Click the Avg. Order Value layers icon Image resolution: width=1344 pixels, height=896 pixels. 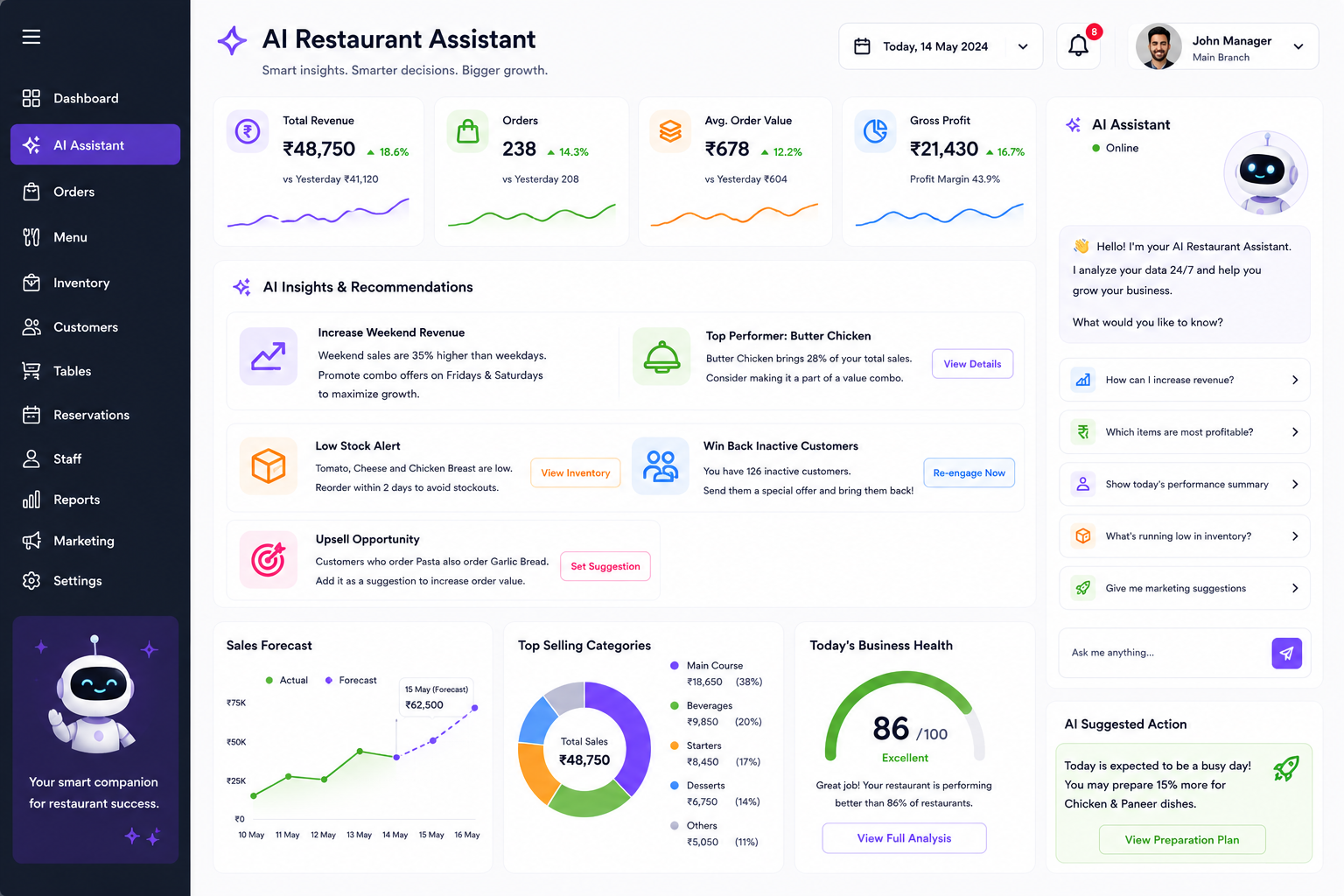click(670, 131)
